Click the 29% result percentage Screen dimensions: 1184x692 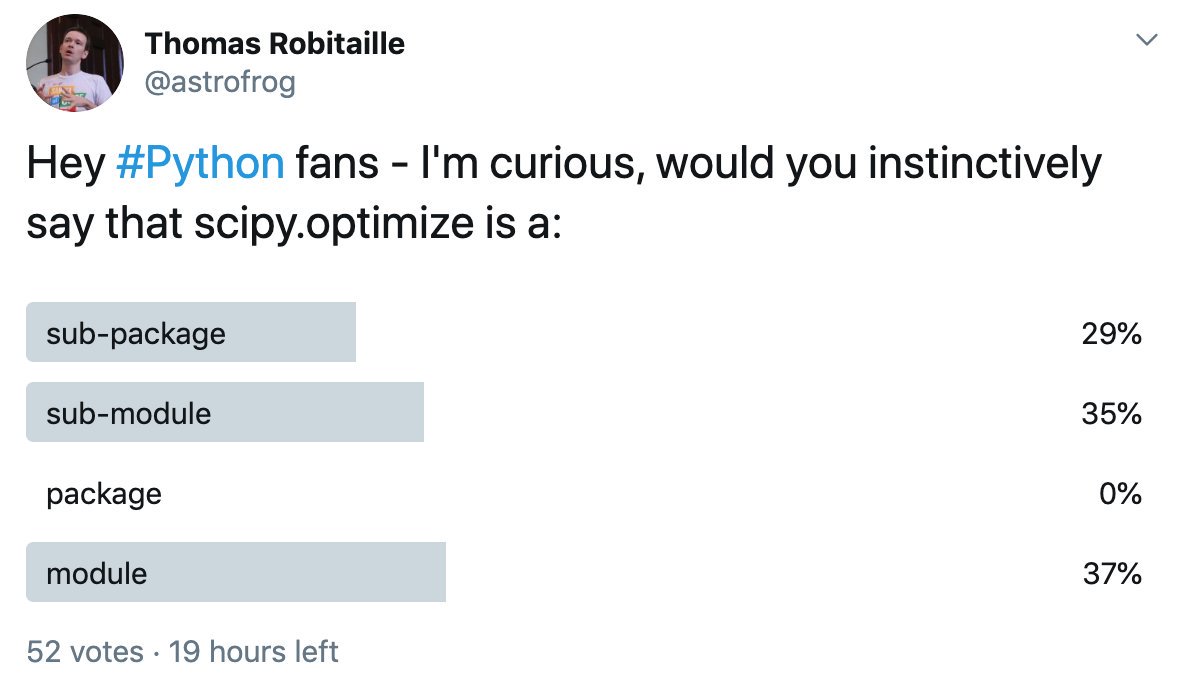[1111, 333]
